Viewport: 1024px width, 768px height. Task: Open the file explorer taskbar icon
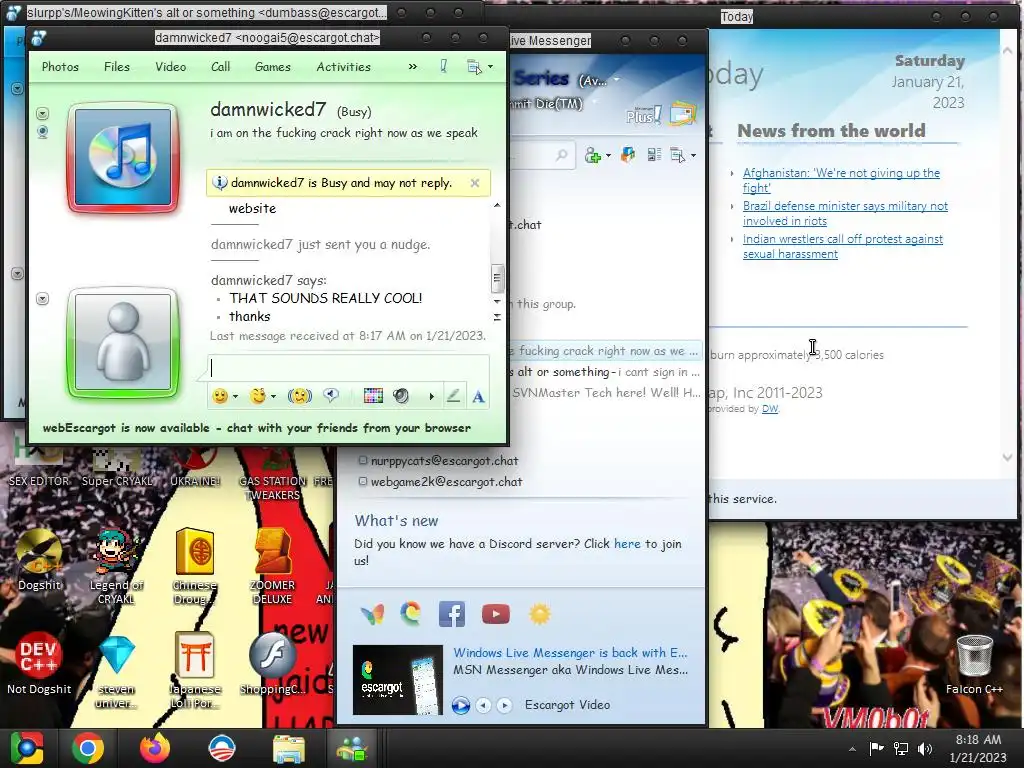289,749
